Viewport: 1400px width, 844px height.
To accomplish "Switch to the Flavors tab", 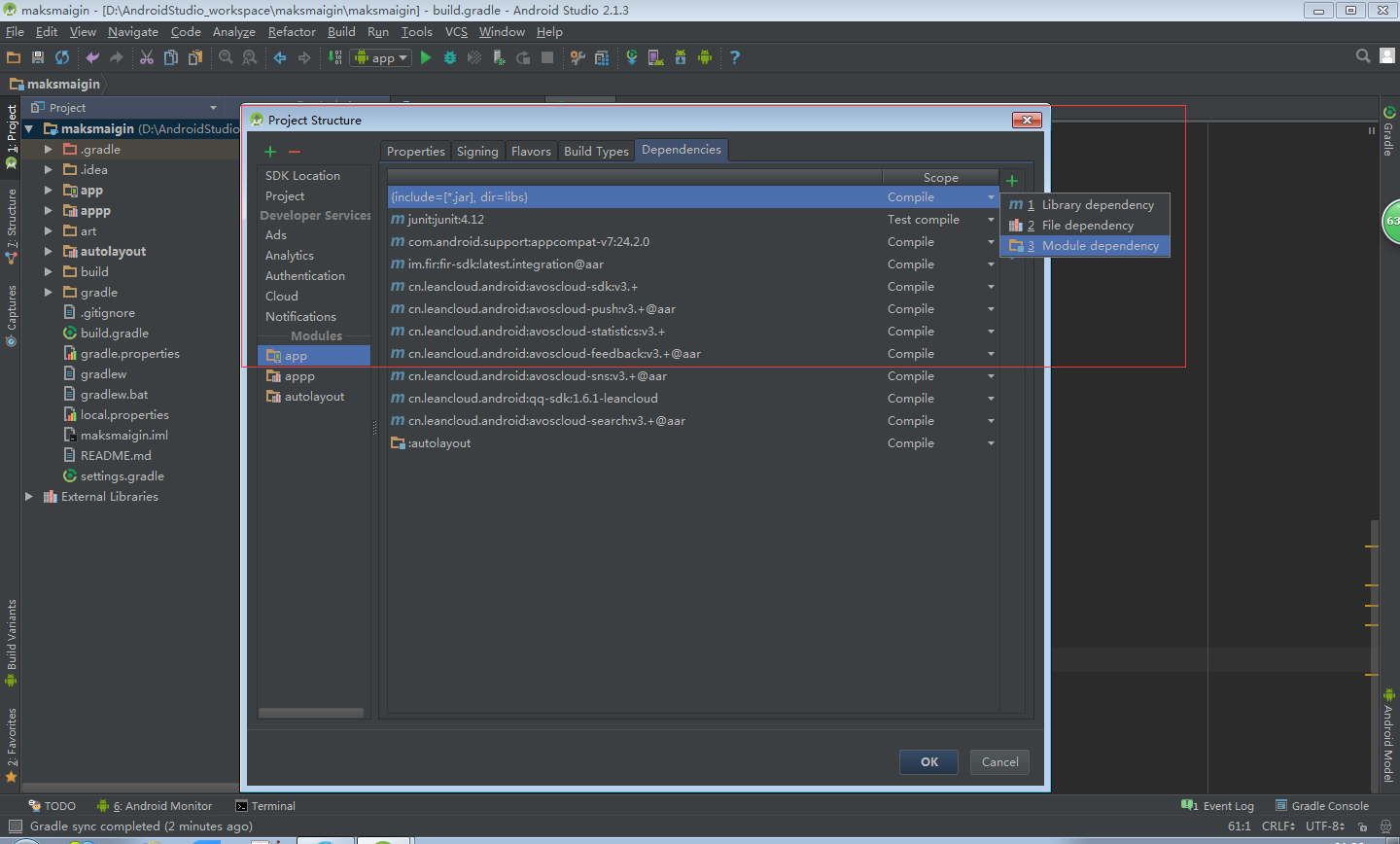I will point(531,151).
